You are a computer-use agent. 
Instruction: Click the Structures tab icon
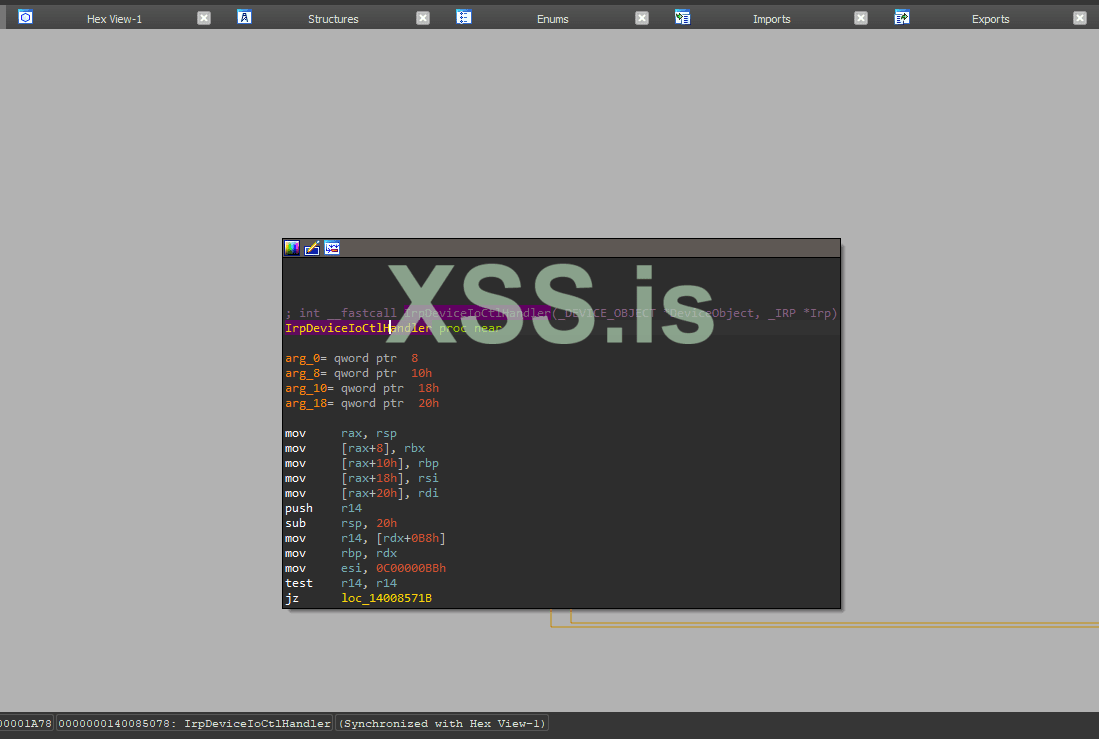[x=244, y=17]
